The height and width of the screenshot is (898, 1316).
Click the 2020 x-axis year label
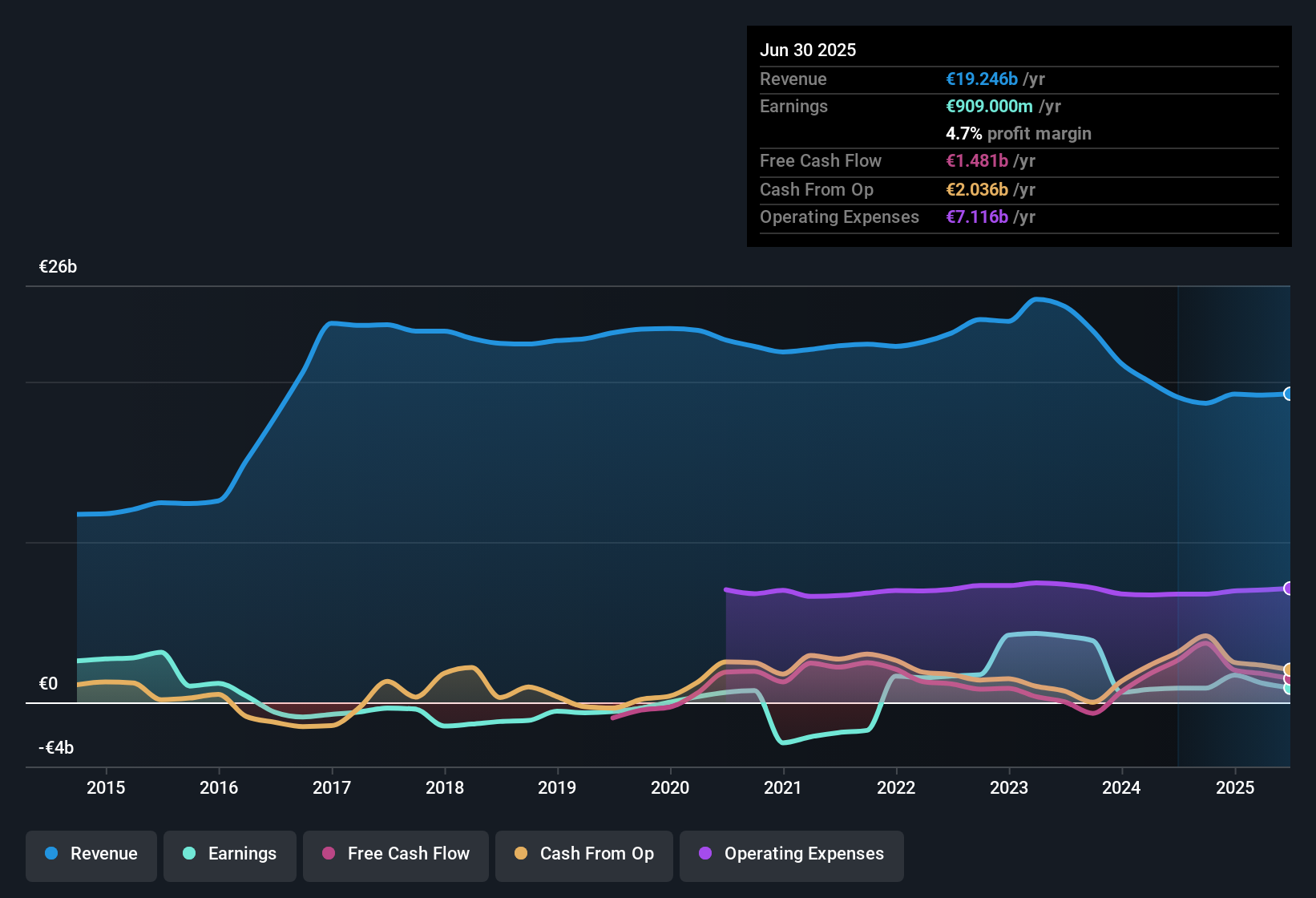tap(670, 788)
